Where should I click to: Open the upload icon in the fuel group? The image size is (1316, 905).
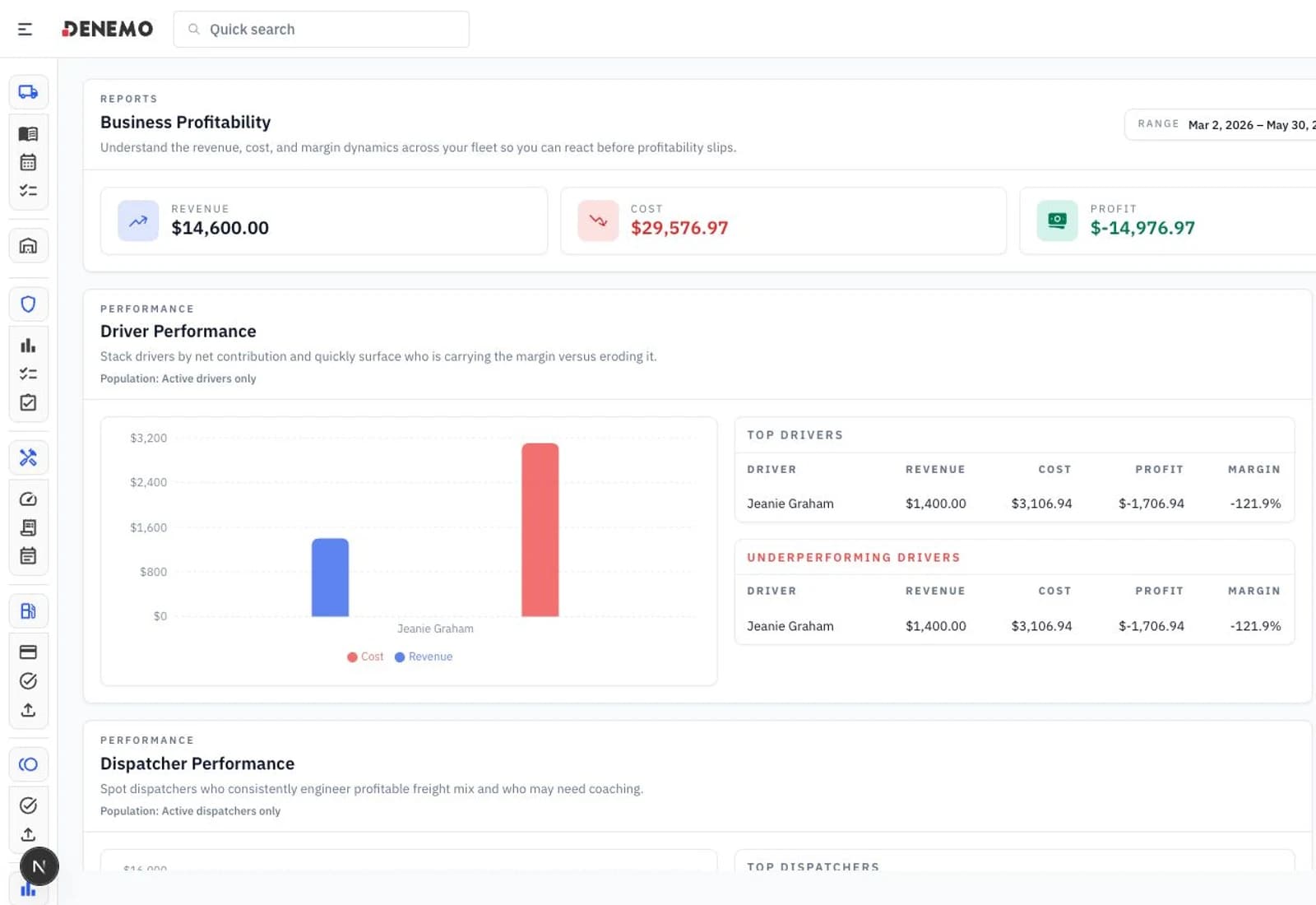(28, 710)
